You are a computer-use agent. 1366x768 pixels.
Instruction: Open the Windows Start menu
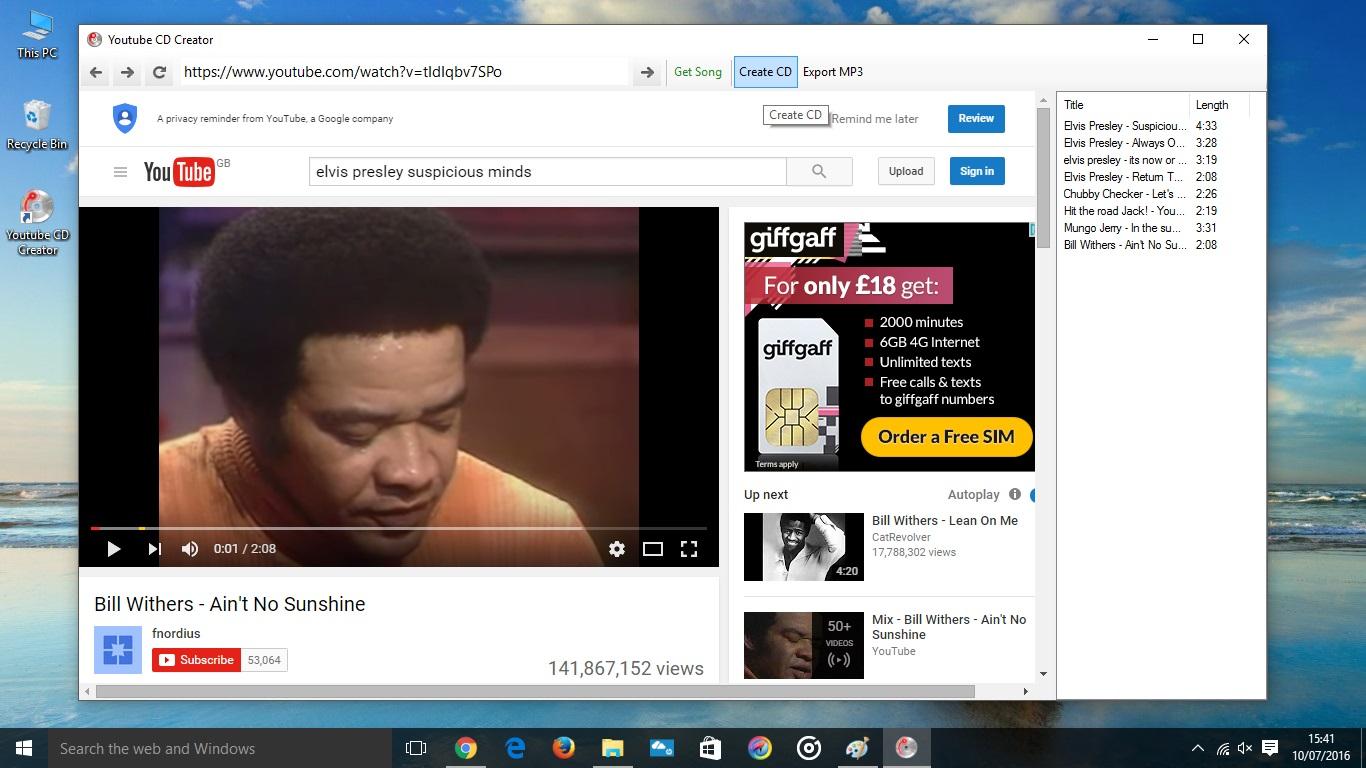point(24,748)
